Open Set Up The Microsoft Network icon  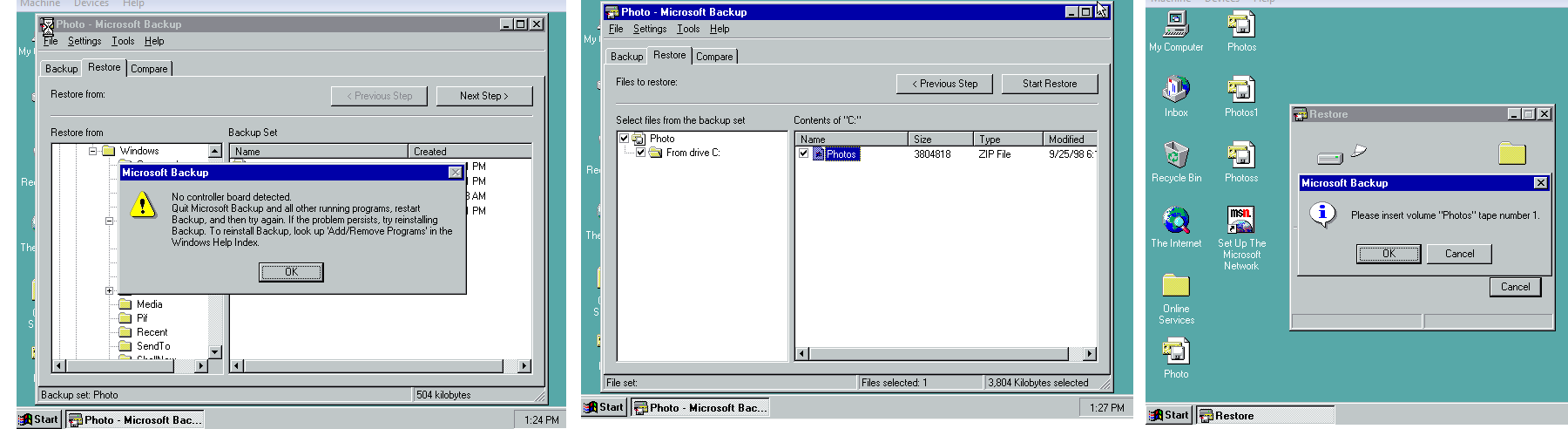click(1241, 221)
